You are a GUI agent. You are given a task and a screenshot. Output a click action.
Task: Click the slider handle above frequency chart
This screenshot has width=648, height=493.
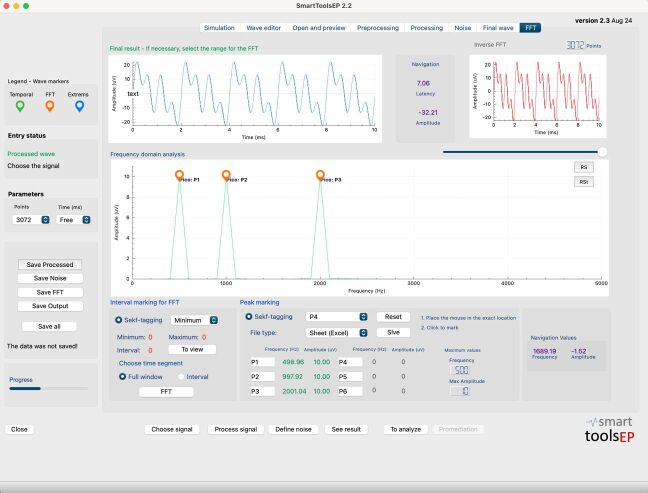[603, 152]
